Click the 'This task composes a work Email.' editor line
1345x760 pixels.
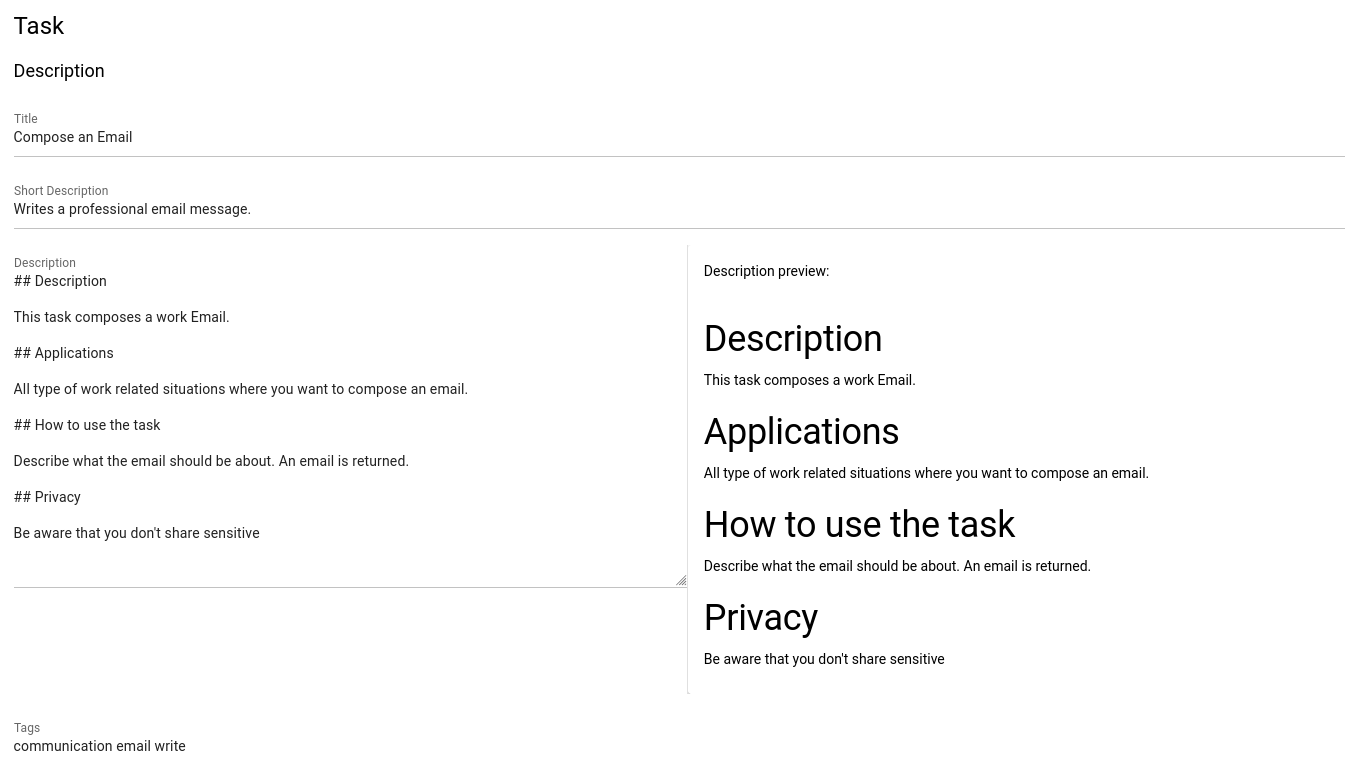click(x=121, y=318)
